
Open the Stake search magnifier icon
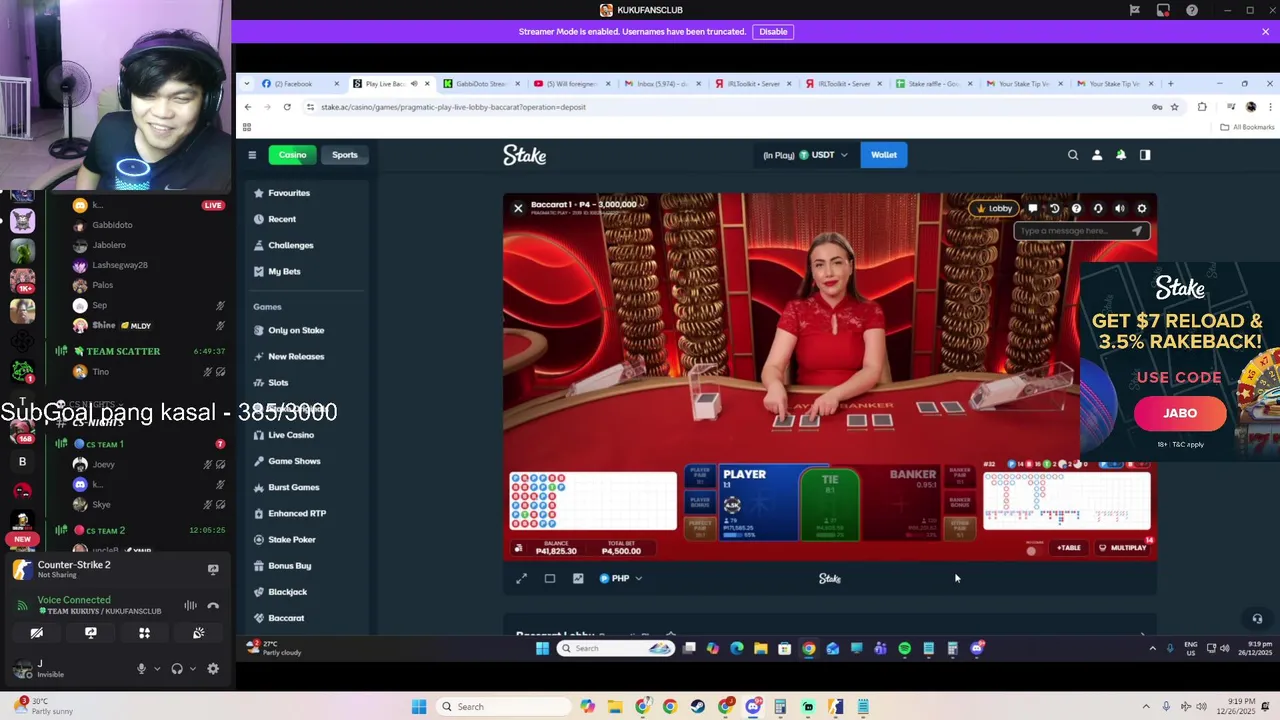1073,155
